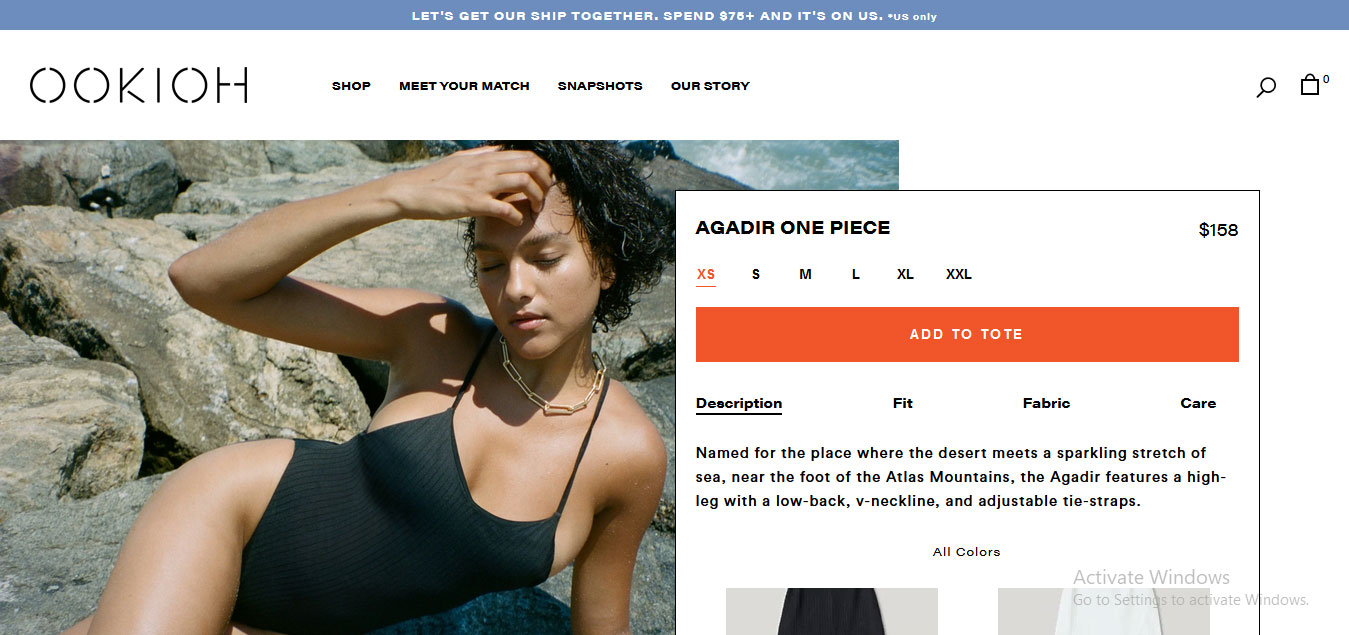This screenshot has width=1349, height=635.
Task: Open the shopping tote bag icon
Action: tap(1310, 85)
